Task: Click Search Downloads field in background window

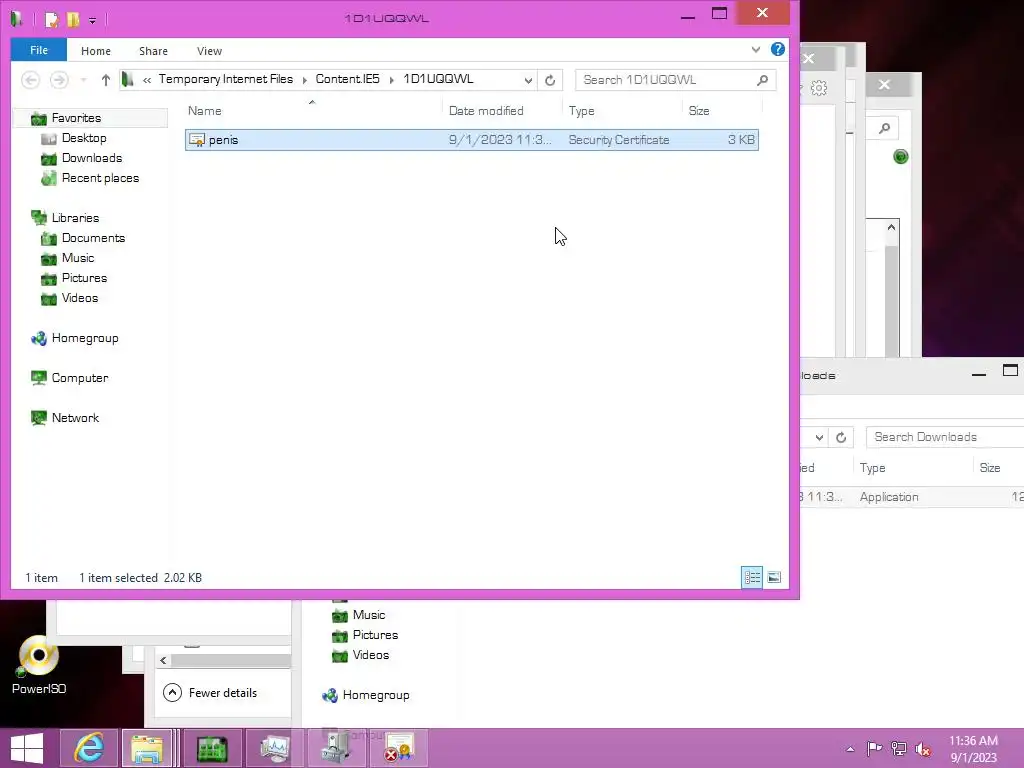Action: (x=945, y=437)
